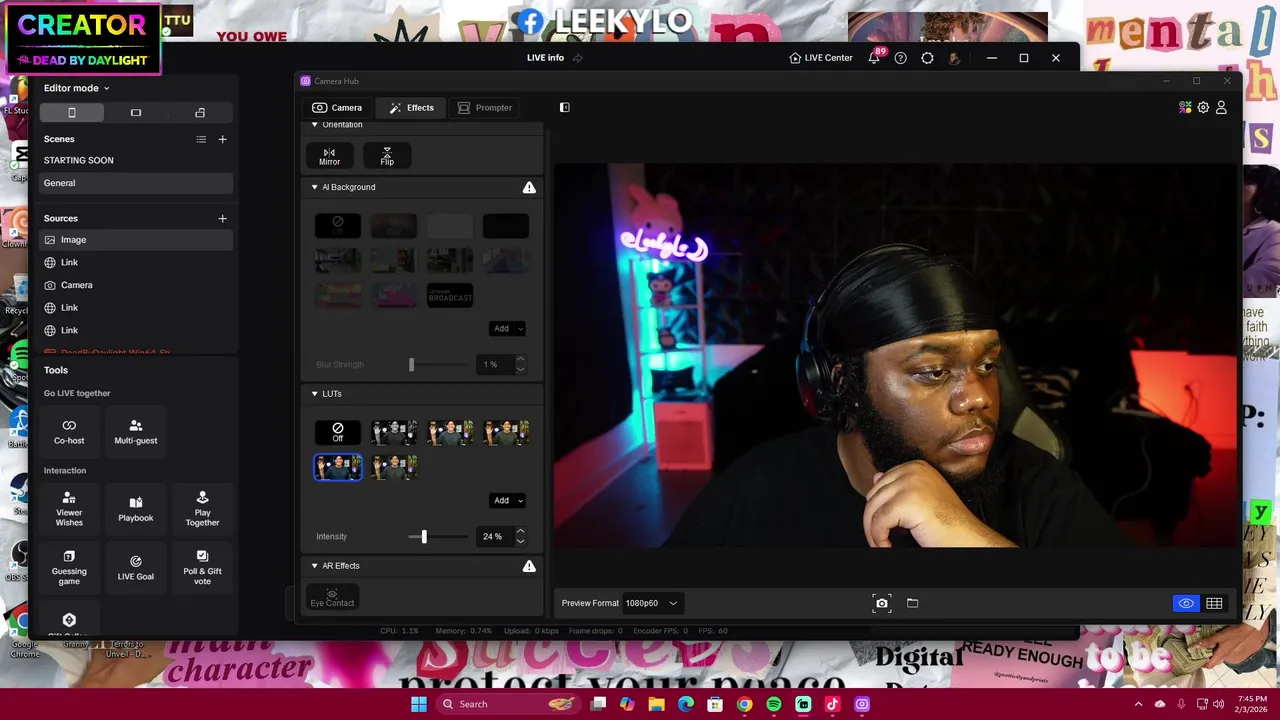Viewport: 1280px width, 720px height.
Task: Open the help question mark icon
Action: [x=900, y=58]
